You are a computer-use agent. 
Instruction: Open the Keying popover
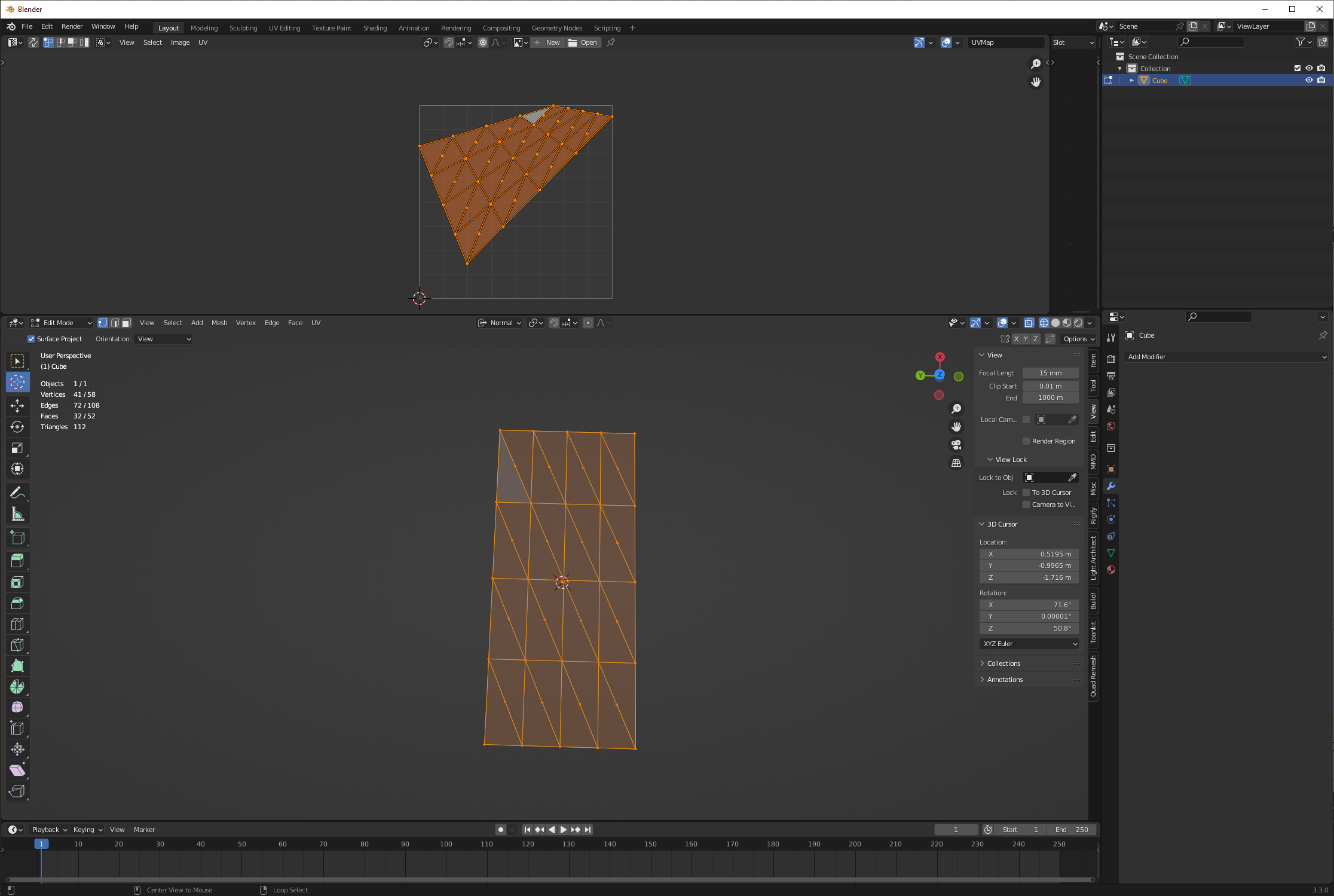click(88, 830)
